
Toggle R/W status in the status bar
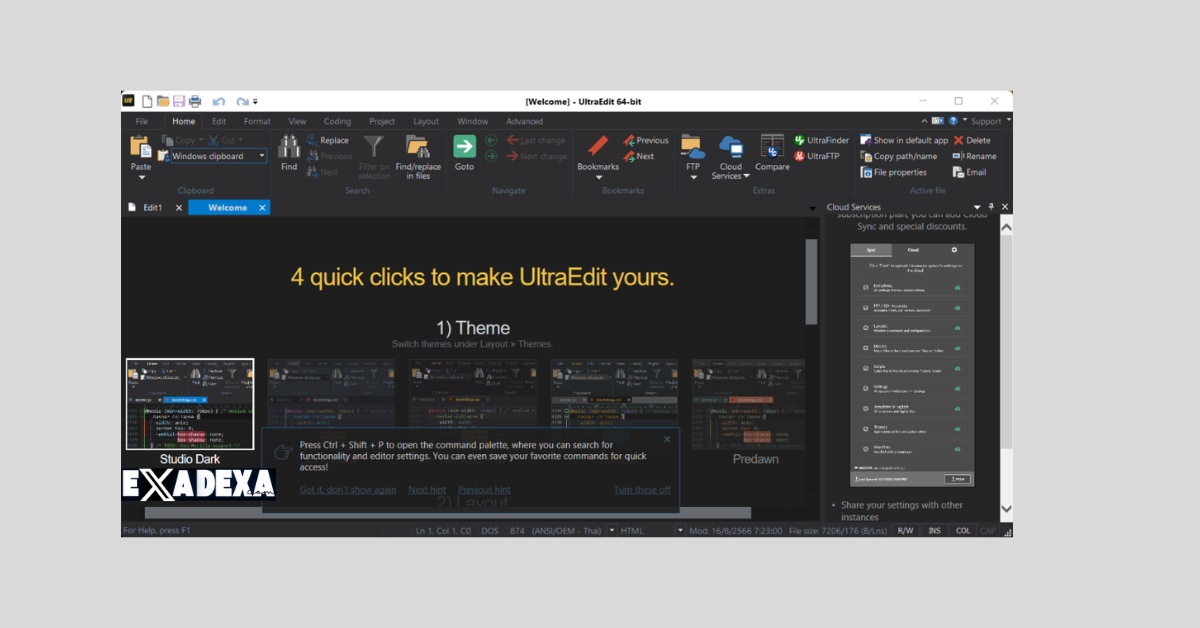coord(904,530)
